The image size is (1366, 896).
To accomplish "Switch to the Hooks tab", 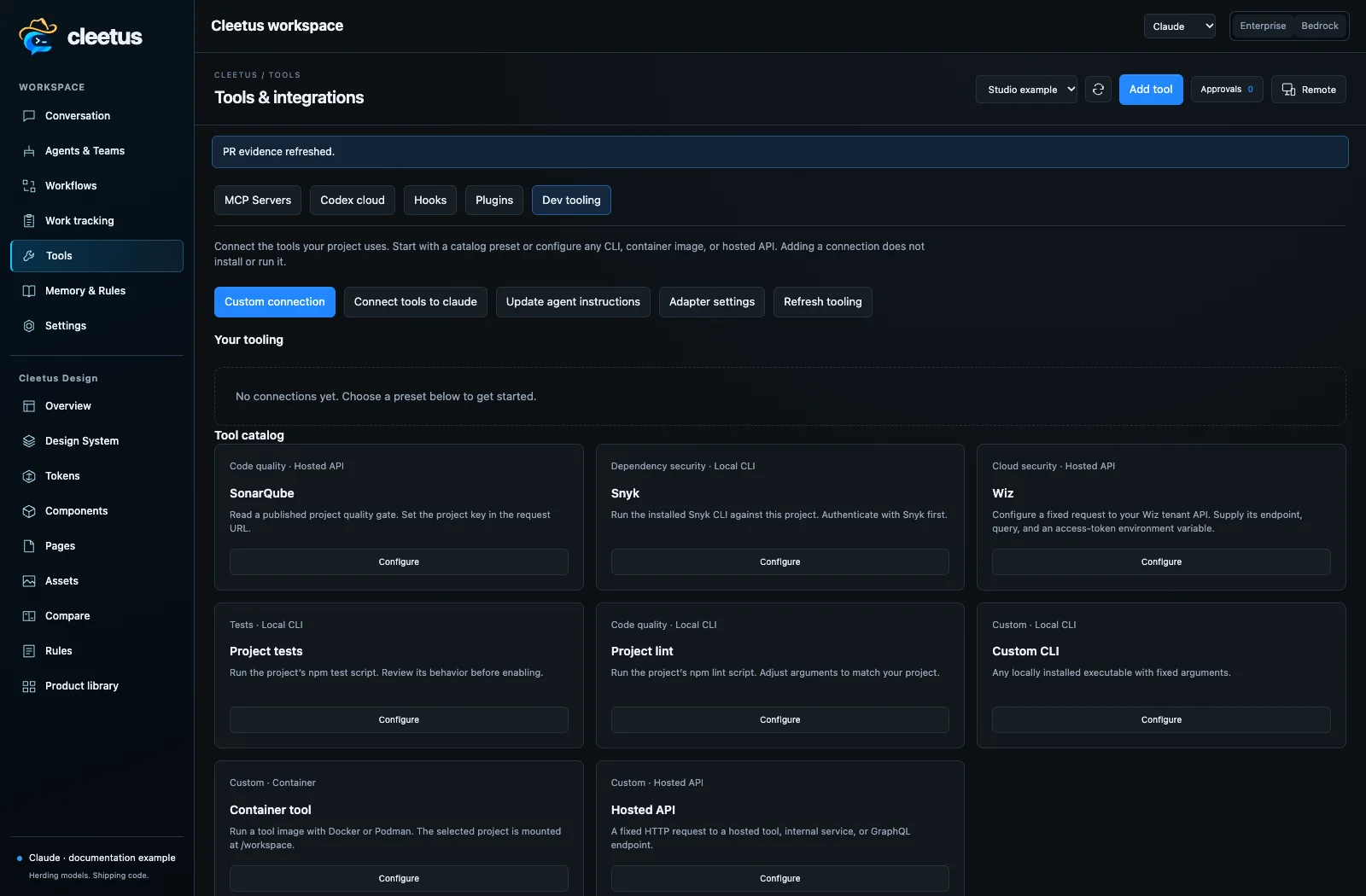I will click(430, 201).
